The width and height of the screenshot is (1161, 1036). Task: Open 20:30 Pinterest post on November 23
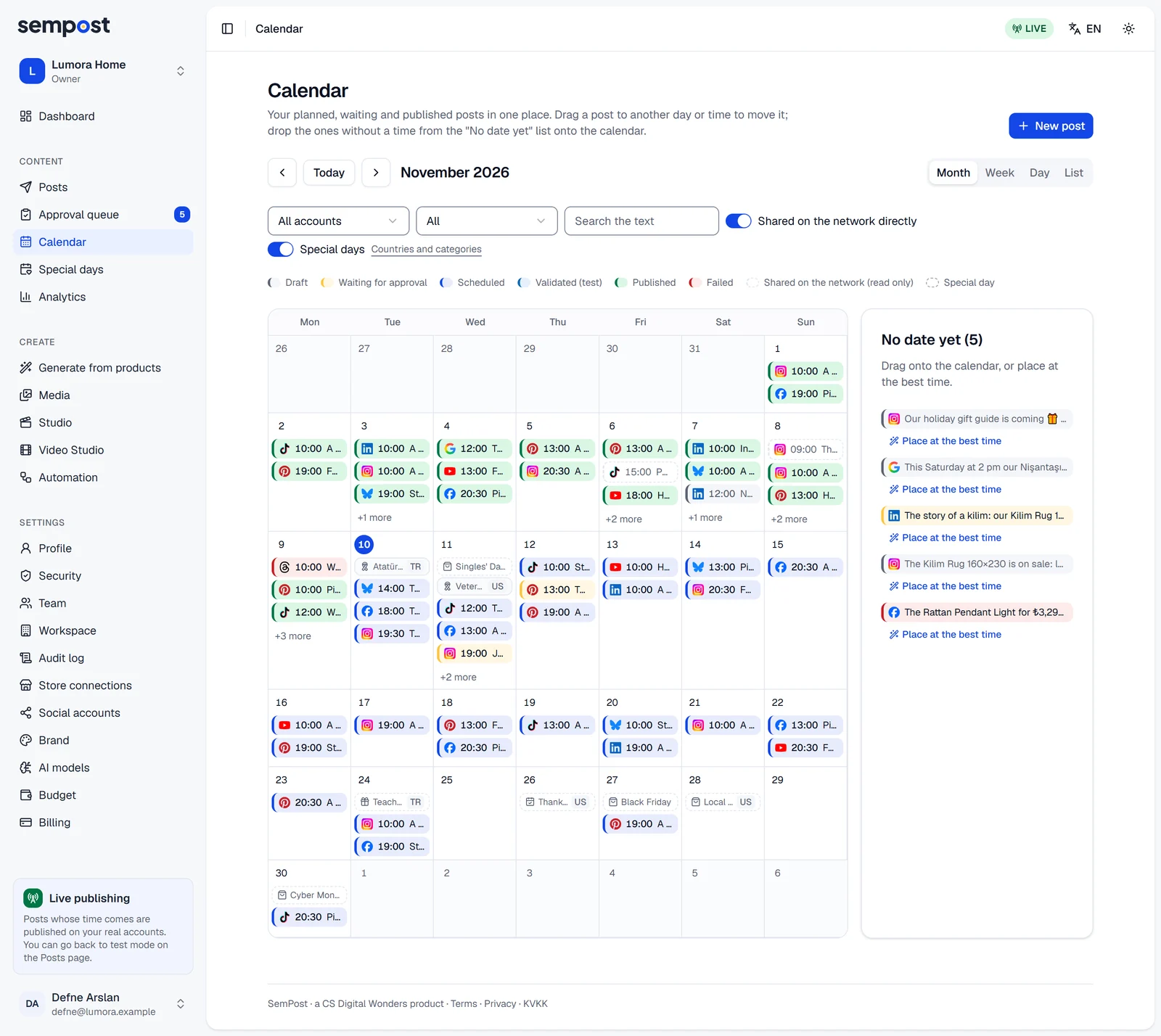tap(309, 803)
